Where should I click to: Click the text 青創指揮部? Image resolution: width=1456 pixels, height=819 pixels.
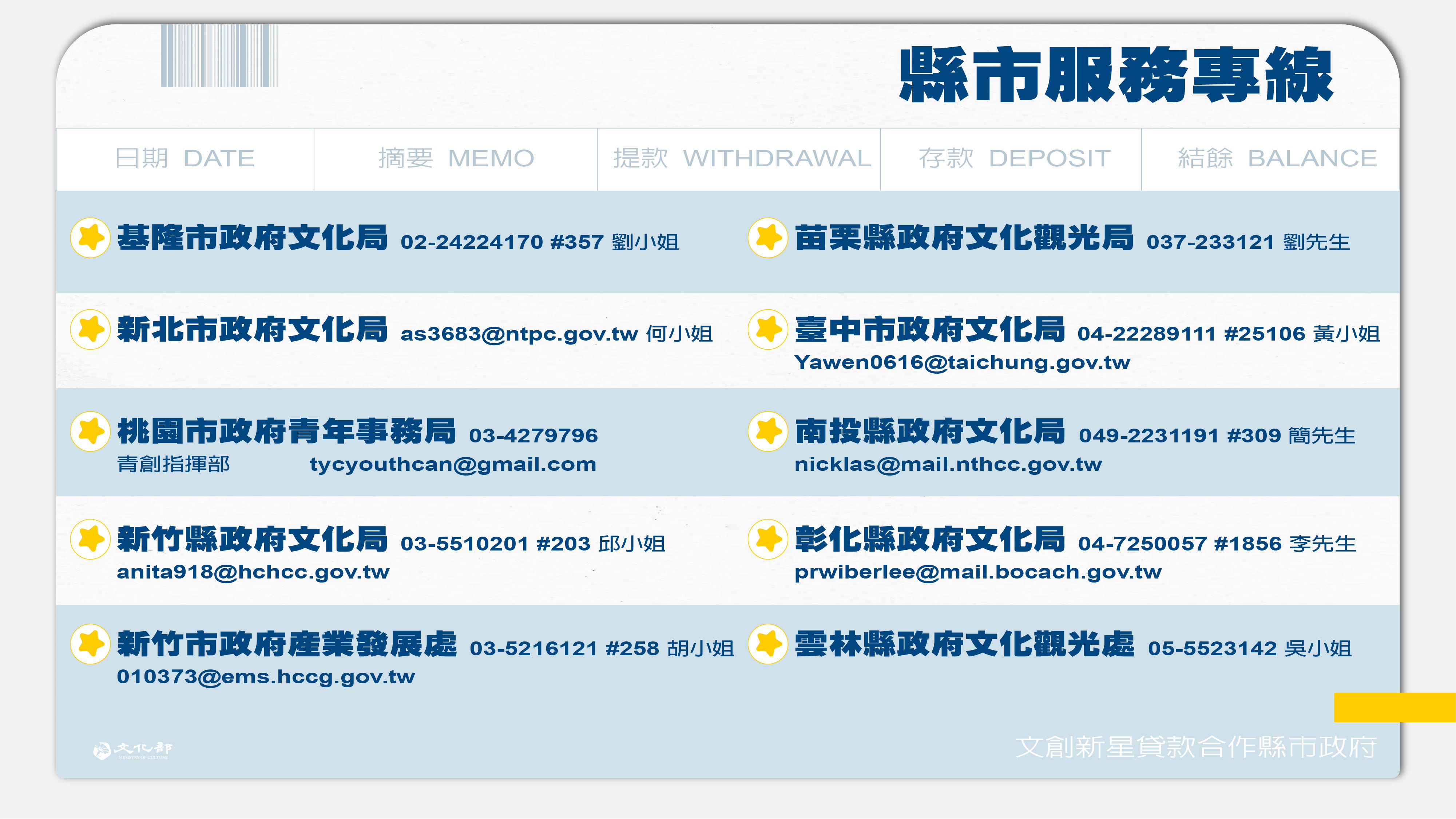click(x=174, y=465)
